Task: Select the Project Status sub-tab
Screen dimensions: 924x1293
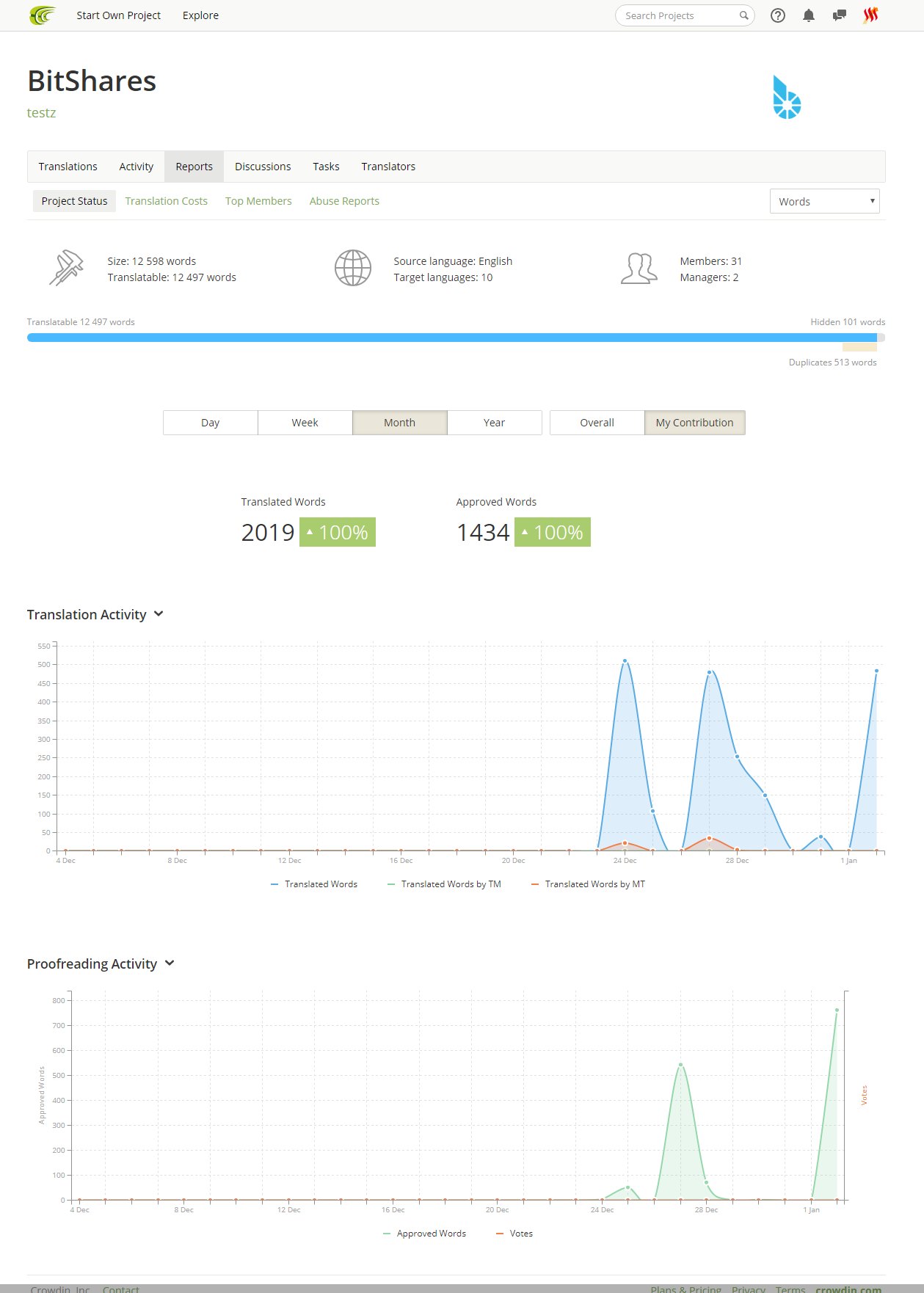Action: (74, 201)
